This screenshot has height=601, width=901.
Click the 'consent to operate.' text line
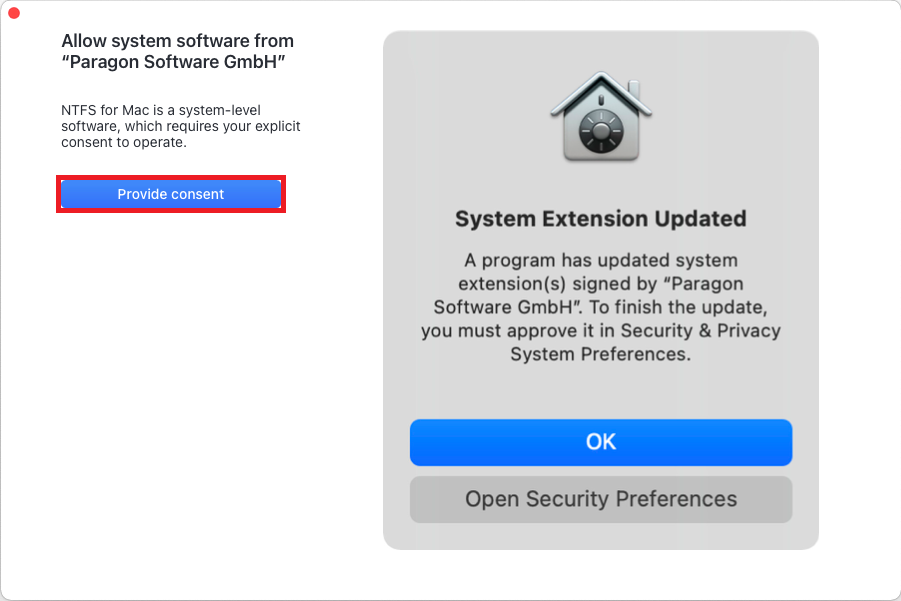tap(124, 142)
